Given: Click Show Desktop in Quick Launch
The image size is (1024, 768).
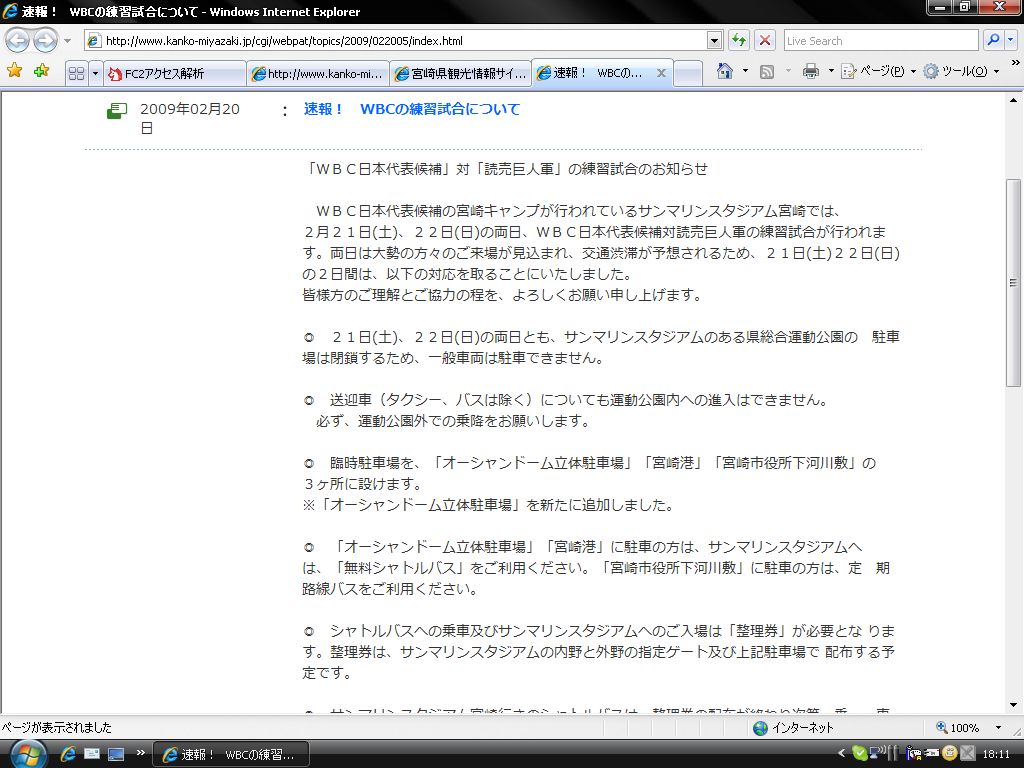Looking at the screenshot, I should [116, 754].
